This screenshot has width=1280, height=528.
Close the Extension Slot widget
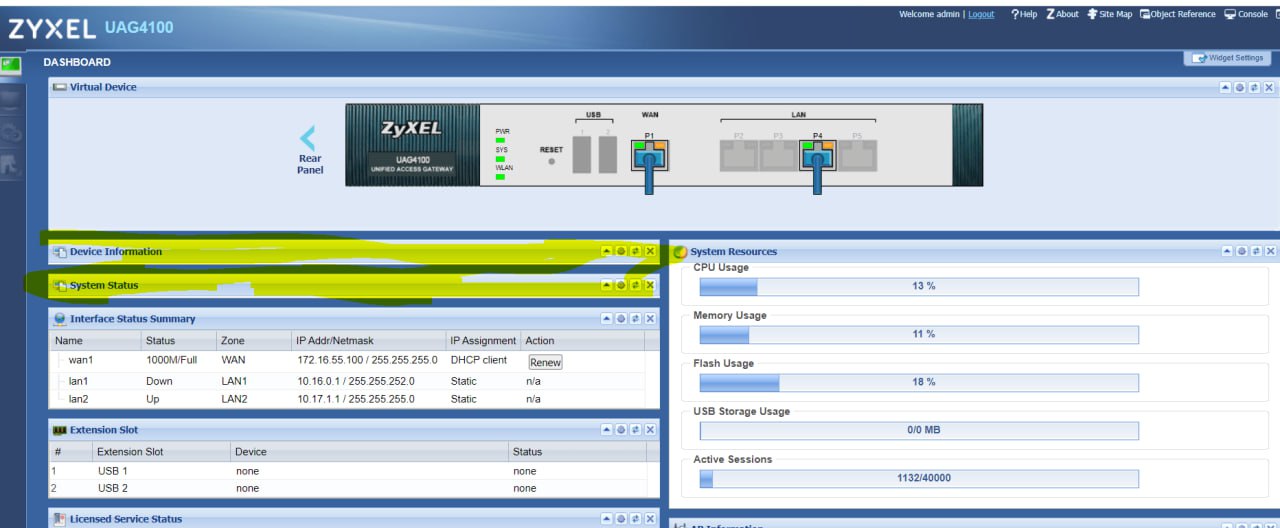point(650,429)
